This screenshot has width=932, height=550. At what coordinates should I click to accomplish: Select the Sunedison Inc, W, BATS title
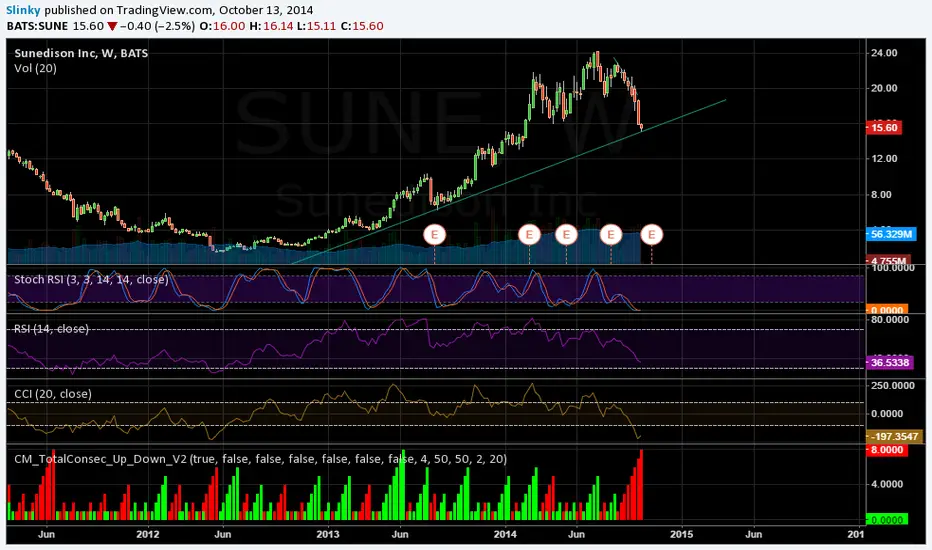coord(81,53)
